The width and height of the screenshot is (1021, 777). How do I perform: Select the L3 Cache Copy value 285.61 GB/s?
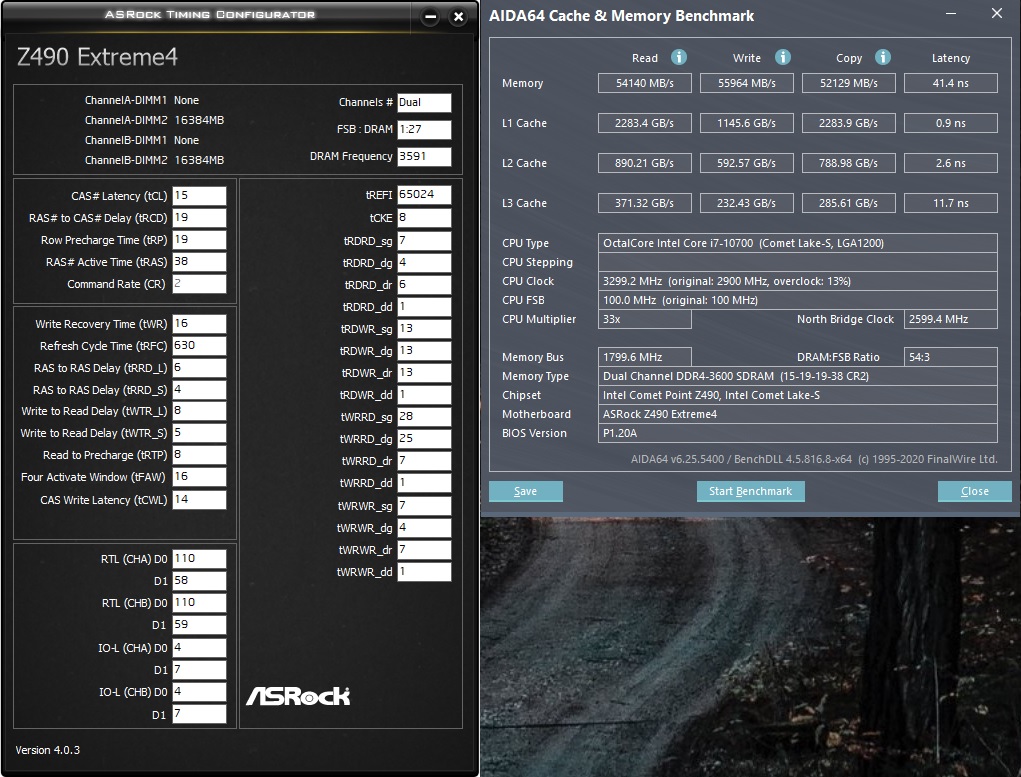(848, 203)
